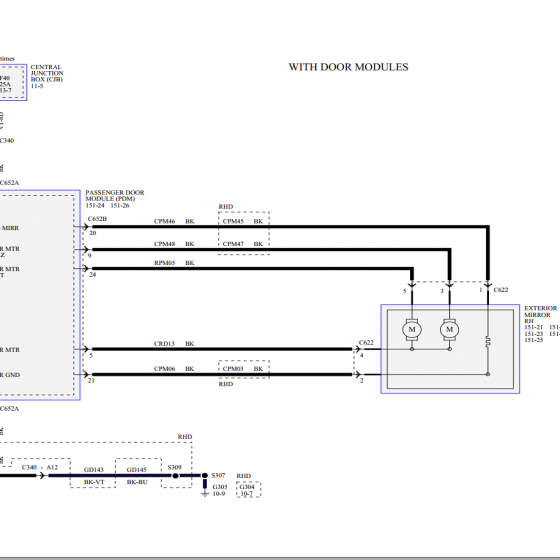Click the WITH DOOR MODULES heading
The height and width of the screenshot is (560, 560).
click(x=348, y=67)
